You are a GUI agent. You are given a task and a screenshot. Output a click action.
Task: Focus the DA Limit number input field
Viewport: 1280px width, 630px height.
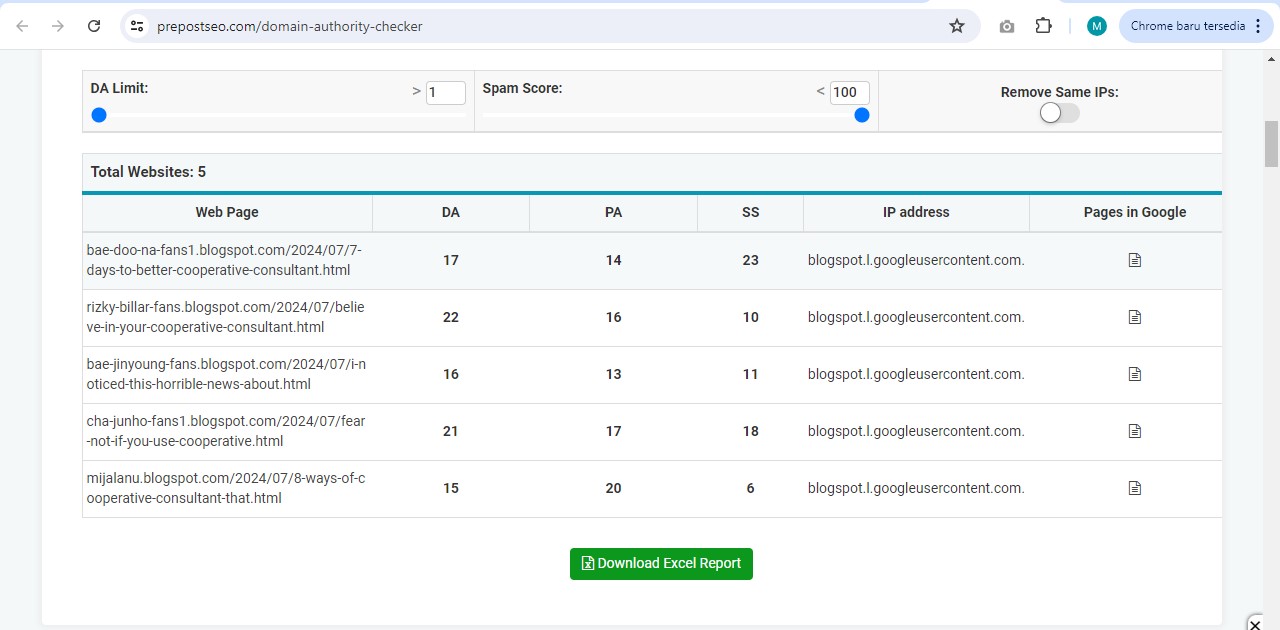pos(445,92)
